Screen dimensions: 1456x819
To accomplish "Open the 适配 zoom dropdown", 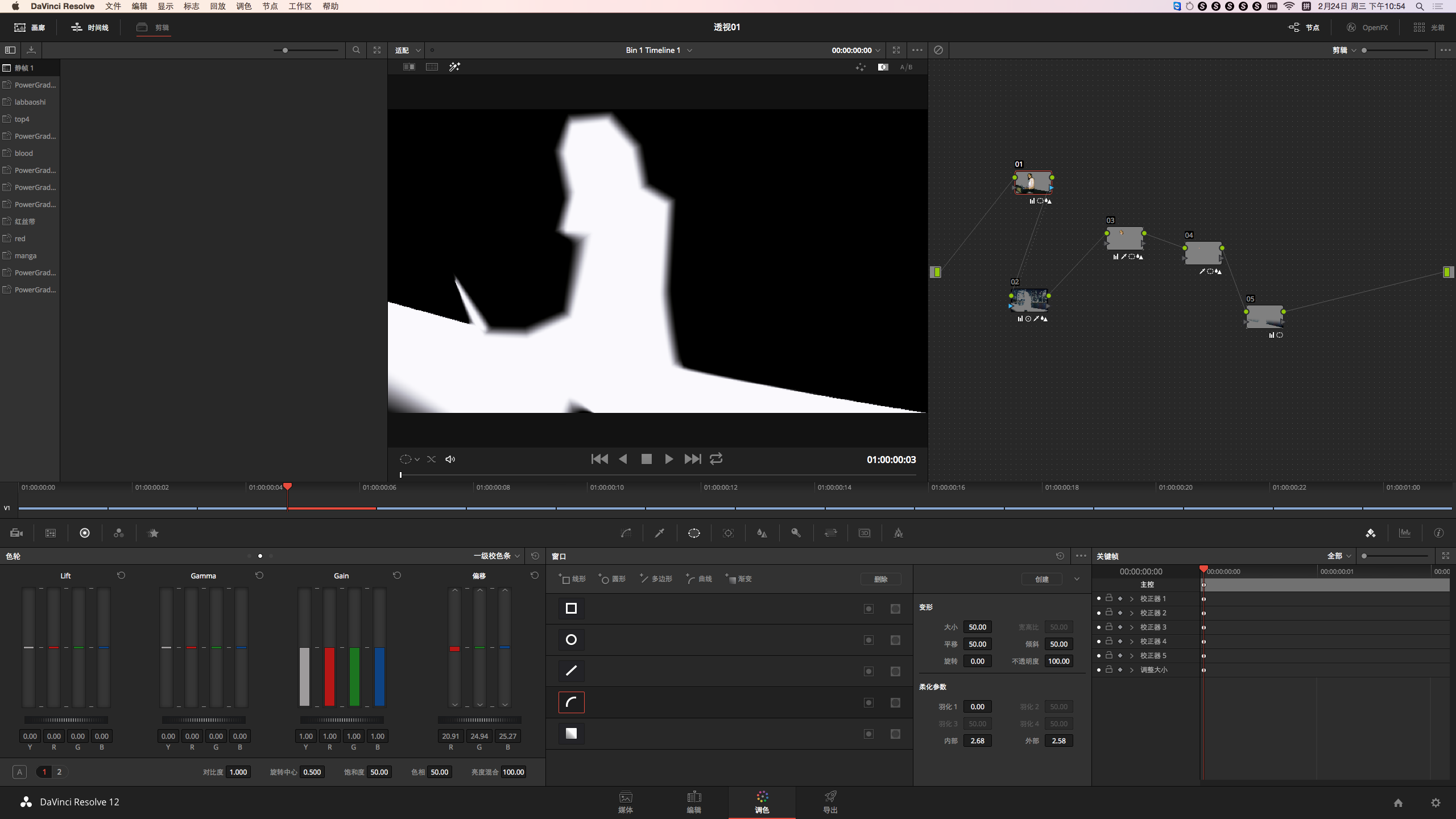I will coord(407,50).
